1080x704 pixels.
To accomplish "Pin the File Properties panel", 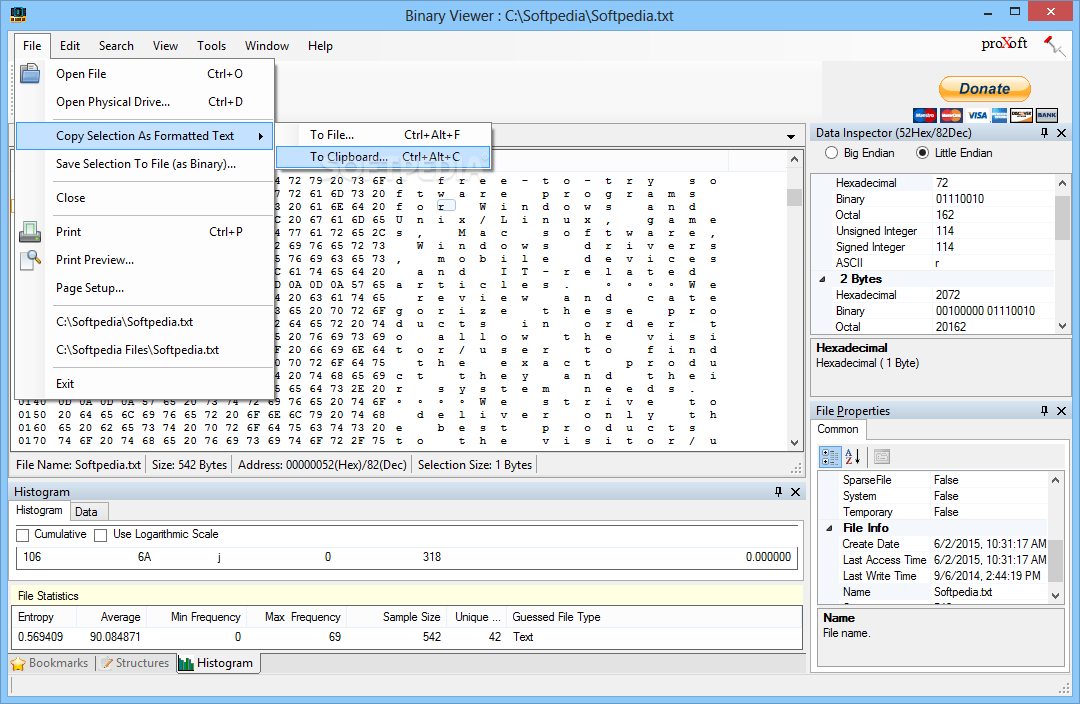I will 1044,411.
